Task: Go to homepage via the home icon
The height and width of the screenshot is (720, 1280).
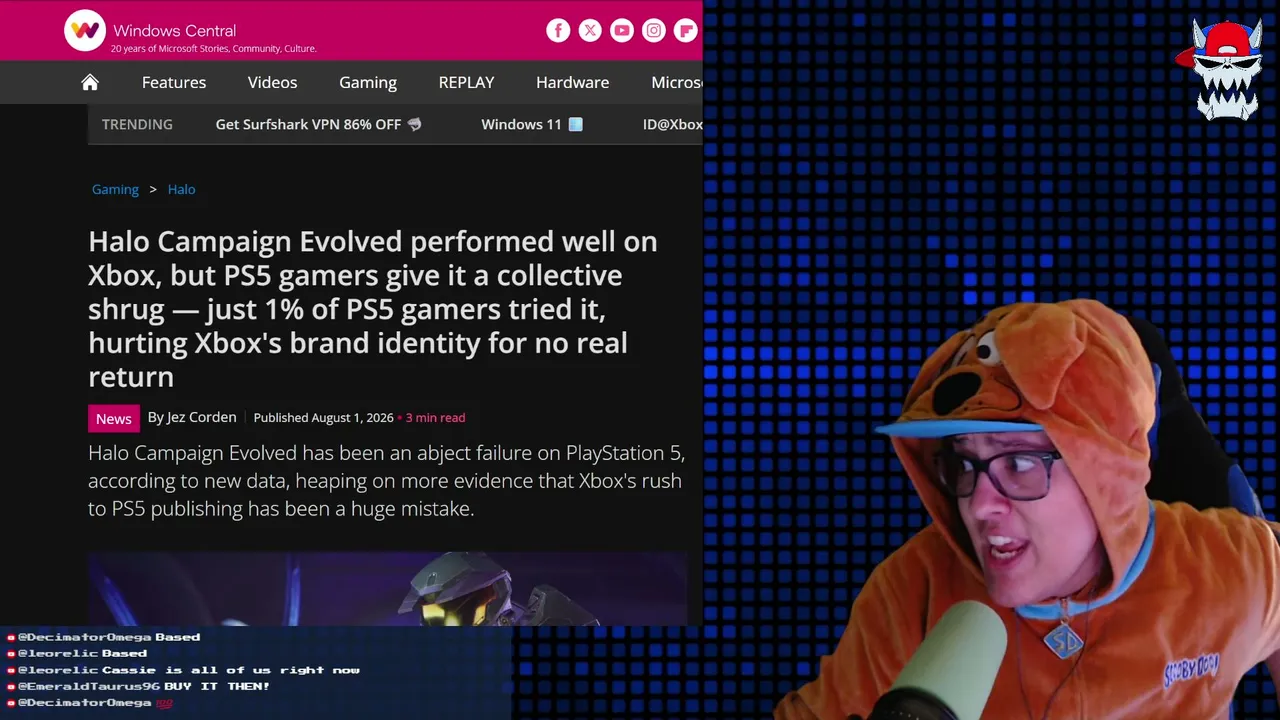Action: [x=90, y=82]
